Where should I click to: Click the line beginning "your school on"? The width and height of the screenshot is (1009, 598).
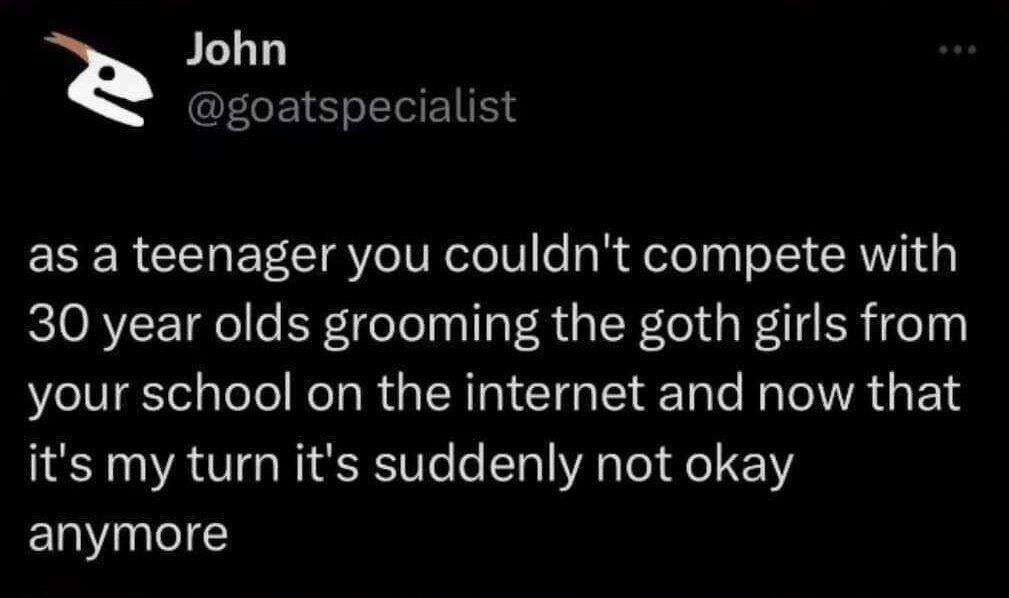click(x=494, y=396)
